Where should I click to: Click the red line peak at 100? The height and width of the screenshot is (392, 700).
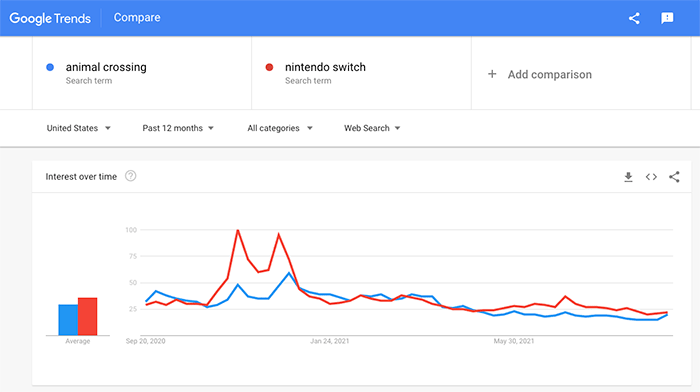(x=238, y=230)
